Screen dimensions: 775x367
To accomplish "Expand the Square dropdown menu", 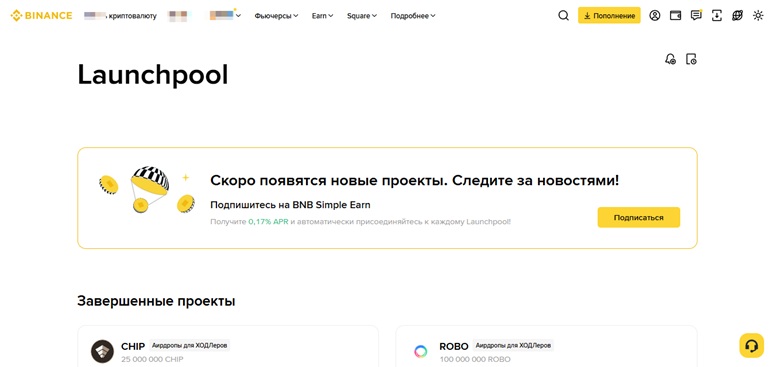I will [x=362, y=16].
